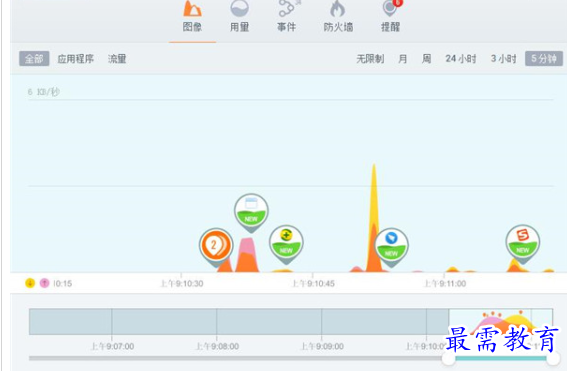Click the NEW marker with red S icon
The image size is (567, 371).
pyautogui.click(x=523, y=243)
